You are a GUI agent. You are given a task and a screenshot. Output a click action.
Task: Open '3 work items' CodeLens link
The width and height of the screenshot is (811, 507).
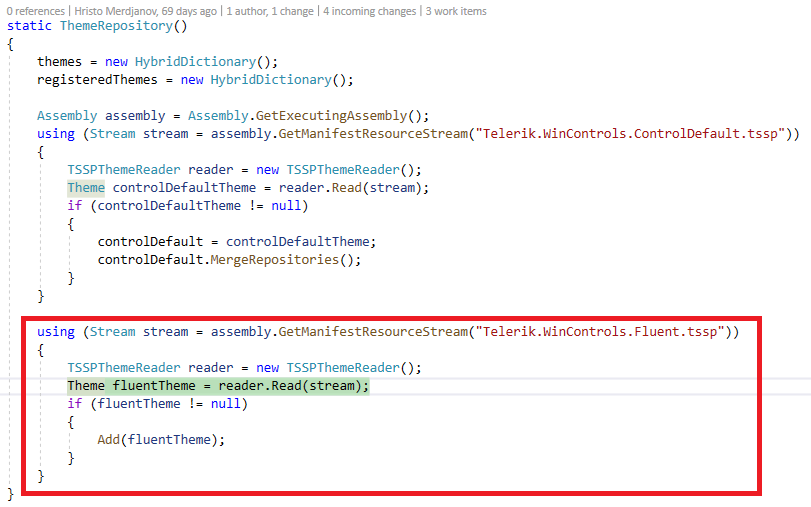[456, 11]
